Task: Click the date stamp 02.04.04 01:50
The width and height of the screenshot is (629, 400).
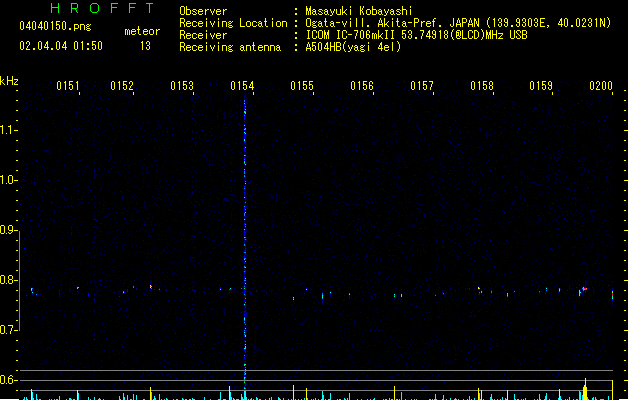Action: (x=61, y=46)
